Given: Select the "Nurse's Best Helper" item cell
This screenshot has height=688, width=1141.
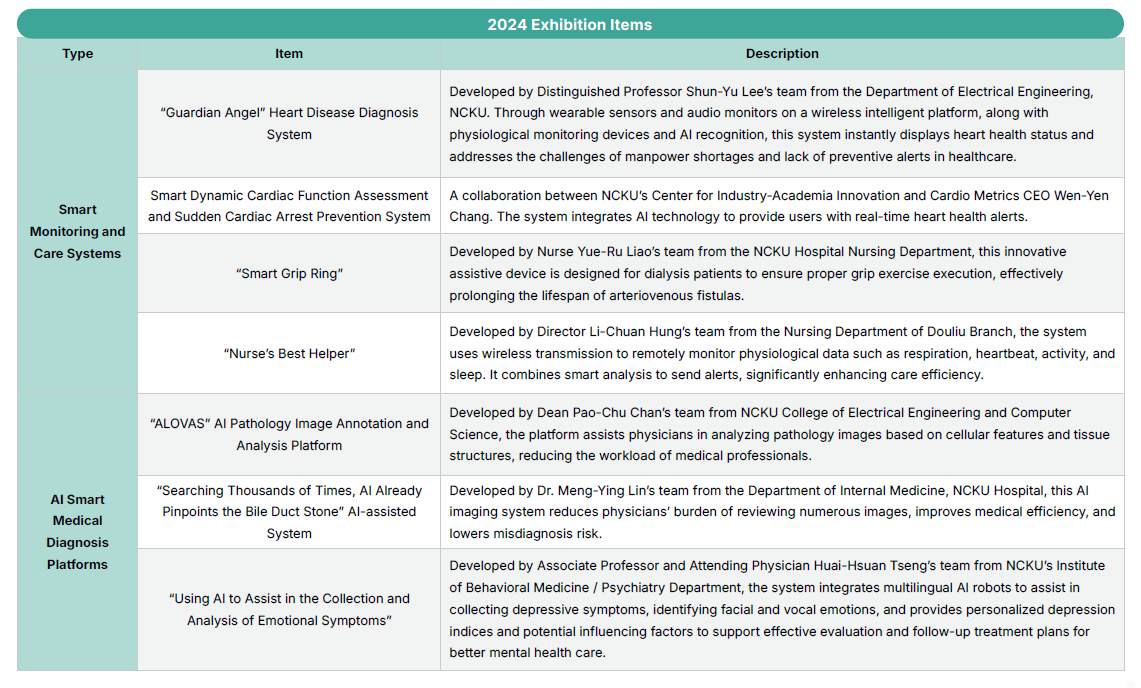Looking at the screenshot, I should pos(289,353).
